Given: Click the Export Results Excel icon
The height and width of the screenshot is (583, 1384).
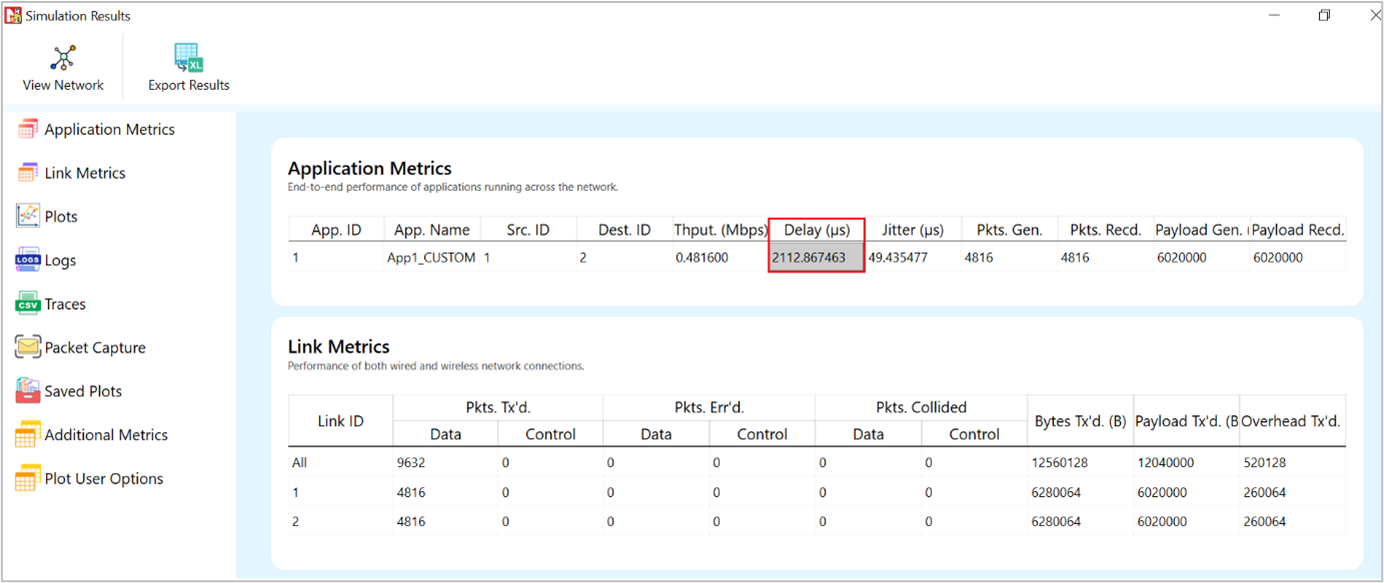Looking at the screenshot, I should tap(188, 57).
